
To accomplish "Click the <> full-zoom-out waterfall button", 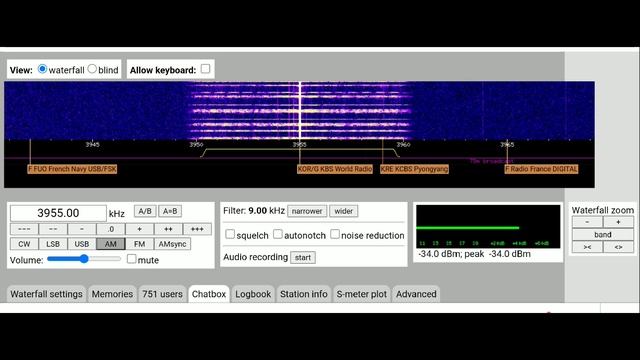I will click(618, 247).
